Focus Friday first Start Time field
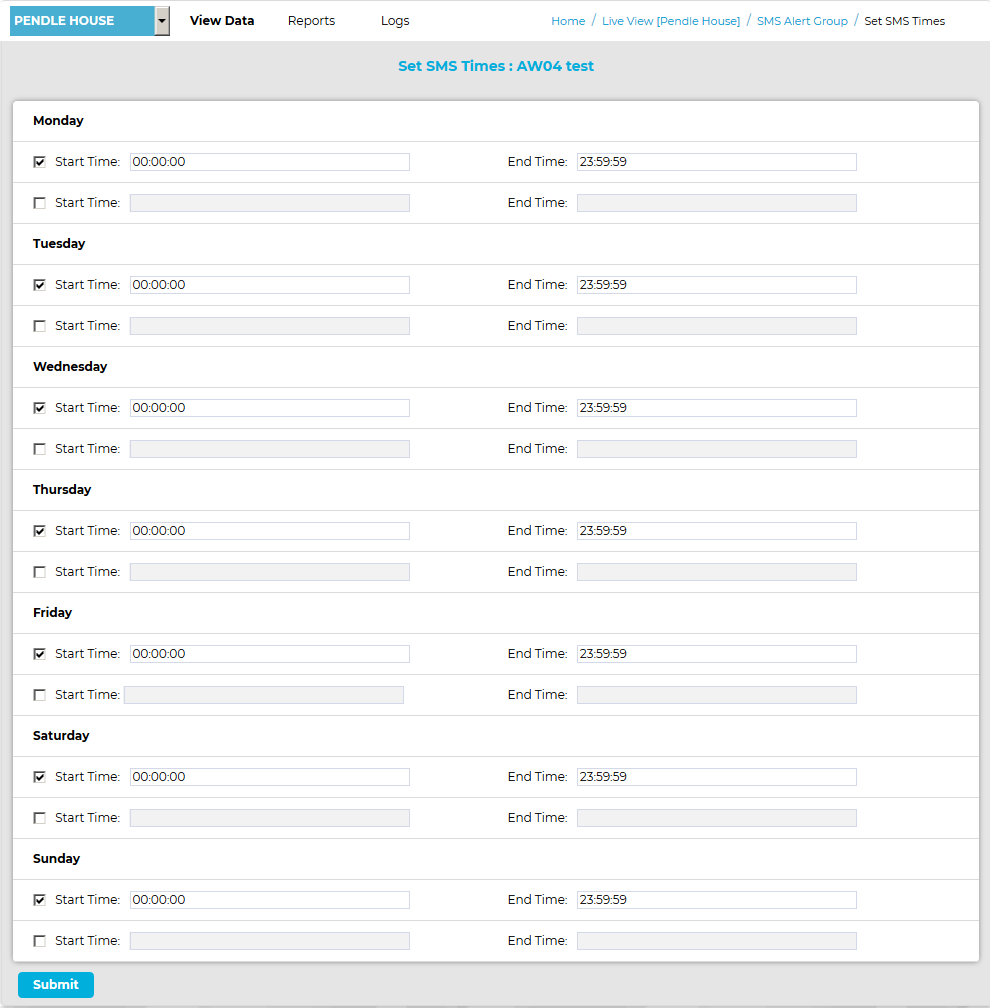Screen dimensions: 990x1008 point(270,654)
